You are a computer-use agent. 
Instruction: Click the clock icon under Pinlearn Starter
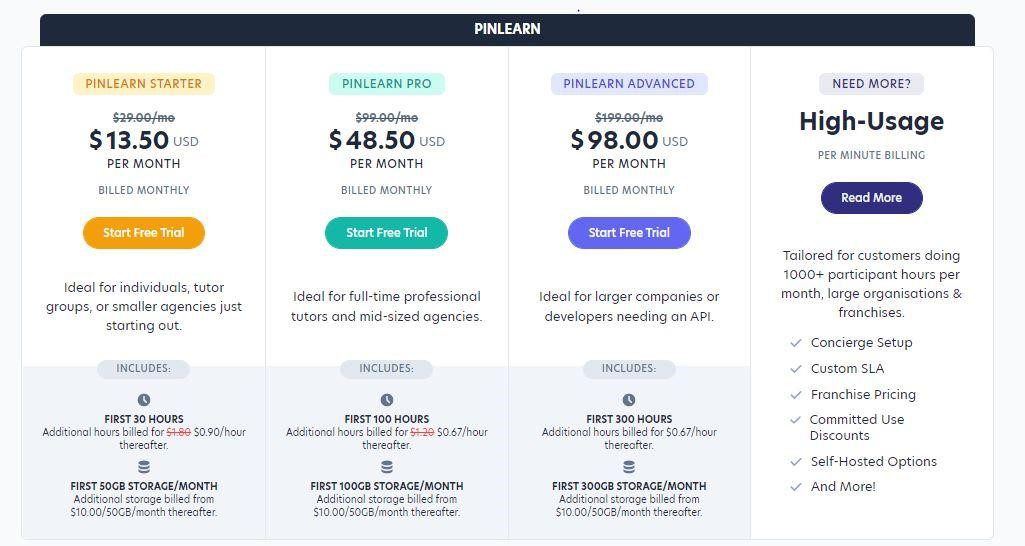click(144, 400)
